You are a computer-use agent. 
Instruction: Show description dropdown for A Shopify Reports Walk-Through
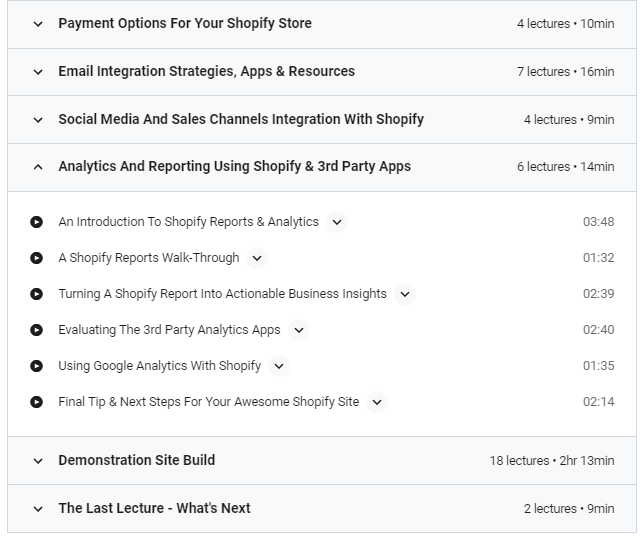tap(257, 258)
